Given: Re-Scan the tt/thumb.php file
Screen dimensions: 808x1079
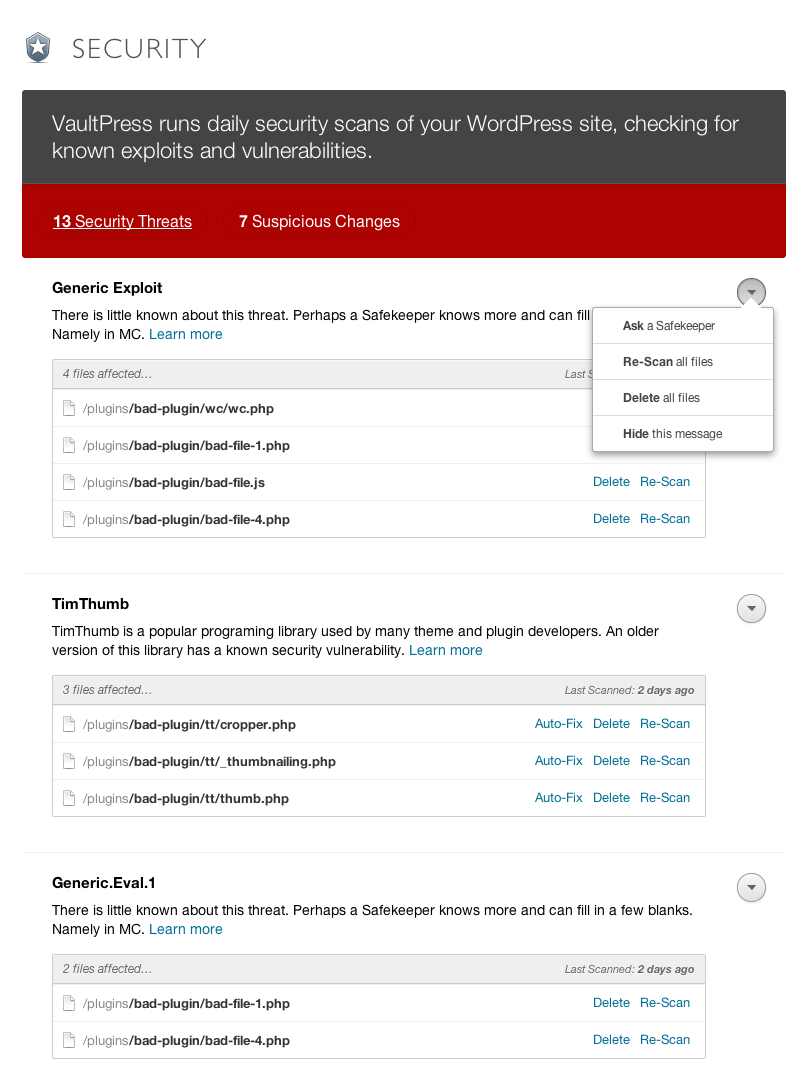Looking at the screenshot, I should [x=665, y=798].
